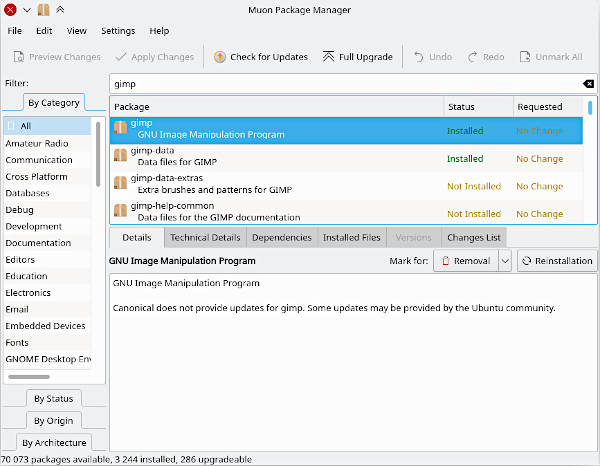600x466 pixels.
Task: Select the Databases category
Action: coord(47,193)
